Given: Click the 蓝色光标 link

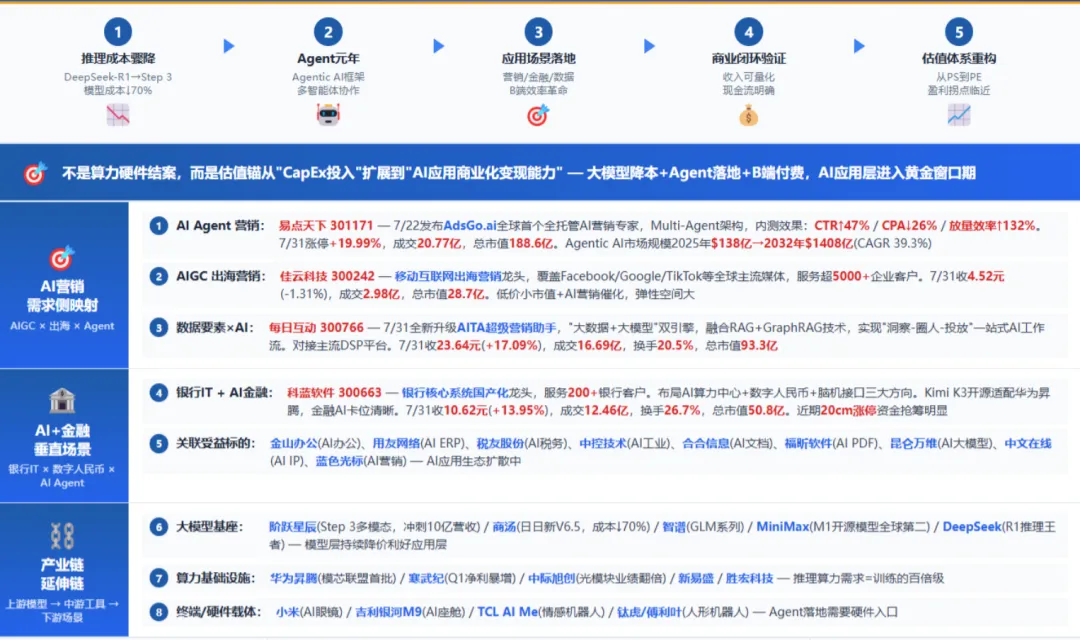Looking at the screenshot, I should point(339,461).
